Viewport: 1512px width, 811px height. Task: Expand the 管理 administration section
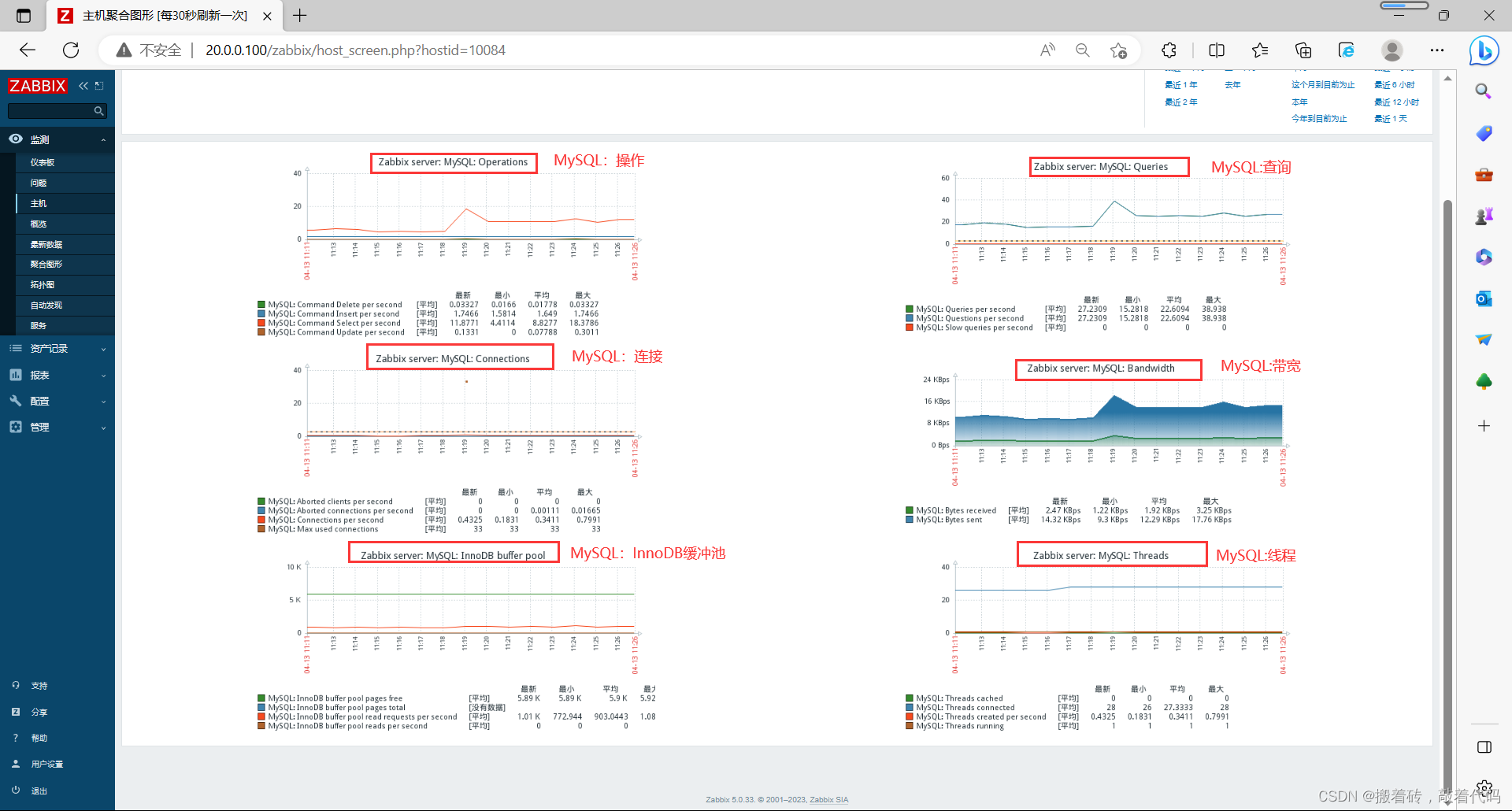[x=57, y=427]
